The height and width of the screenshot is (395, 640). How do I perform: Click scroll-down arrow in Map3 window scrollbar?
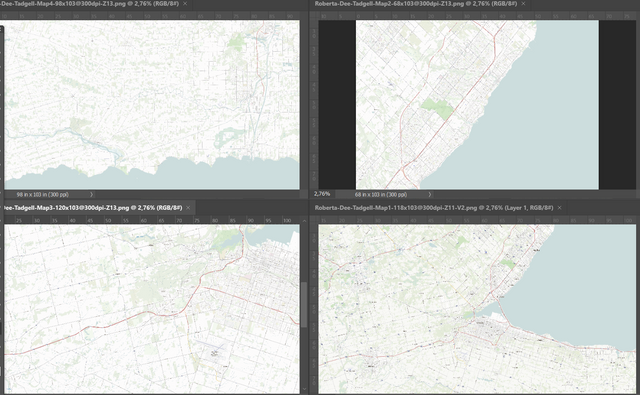coord(304,390)
